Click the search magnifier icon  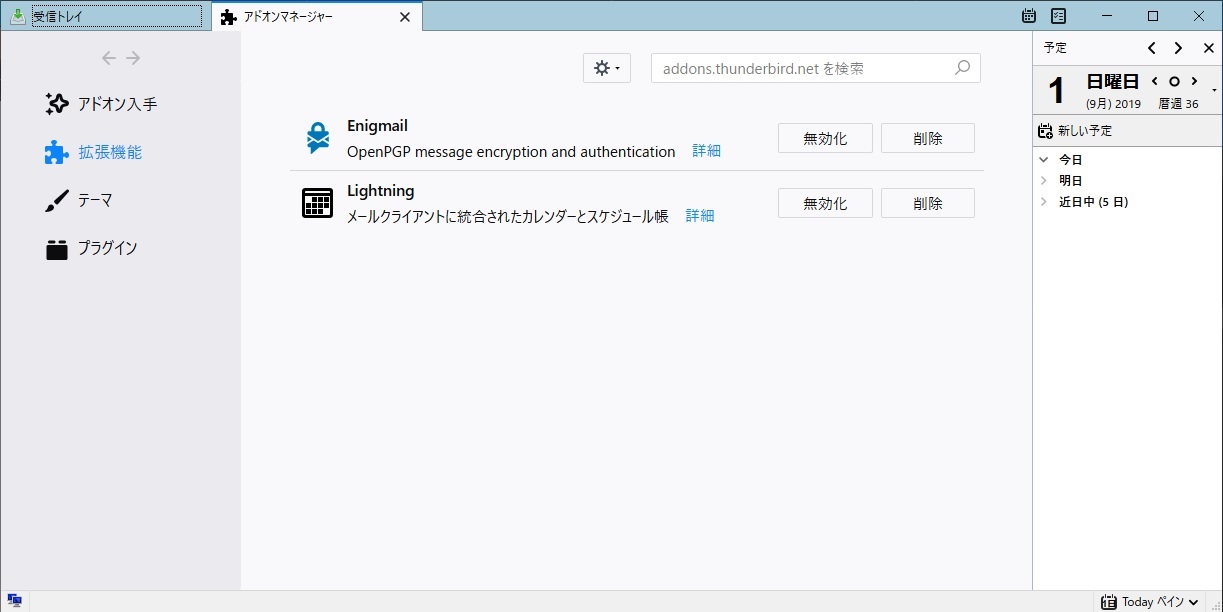click(962, 68)
